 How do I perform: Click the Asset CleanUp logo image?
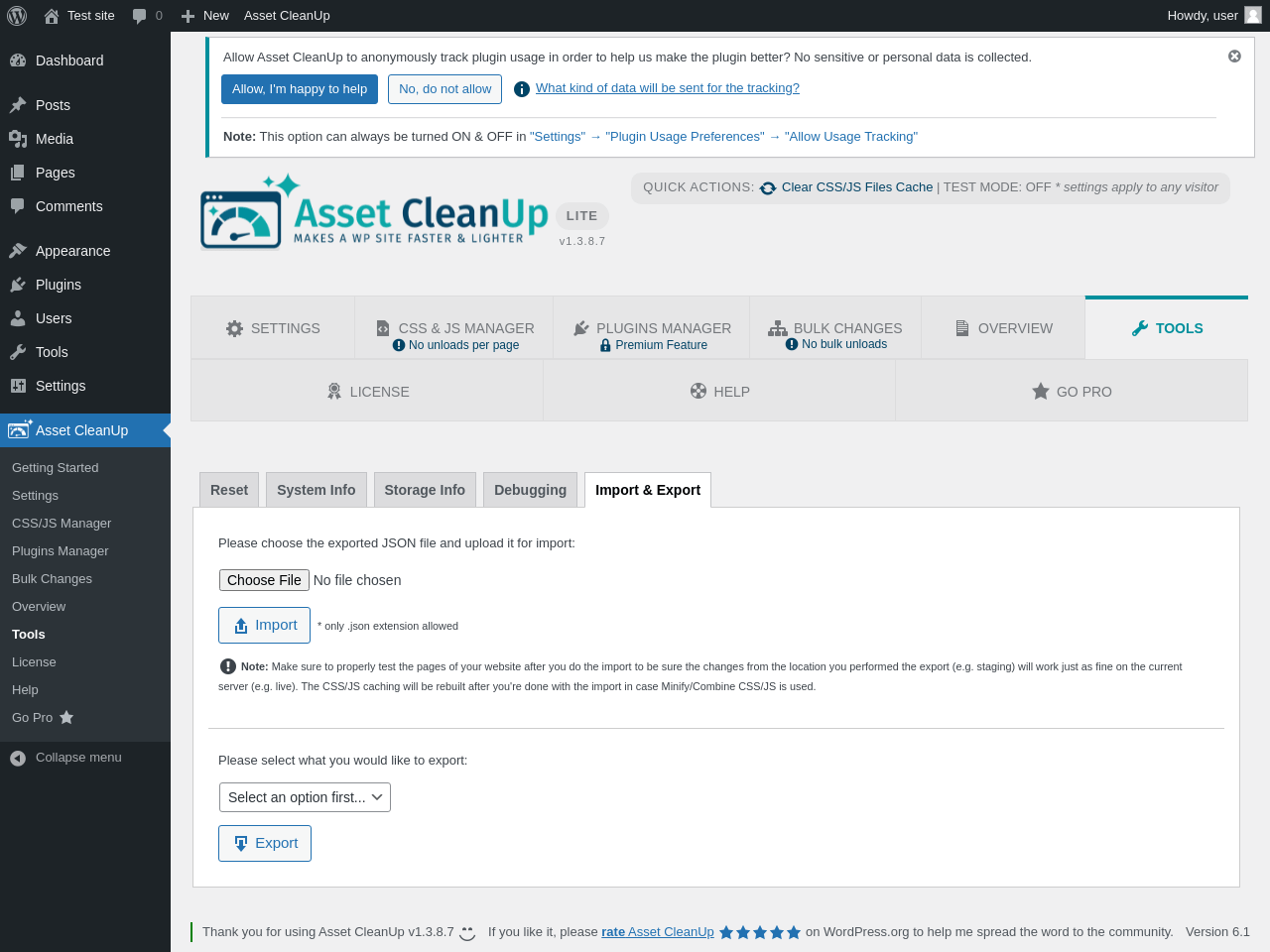(x=374, y=211)
